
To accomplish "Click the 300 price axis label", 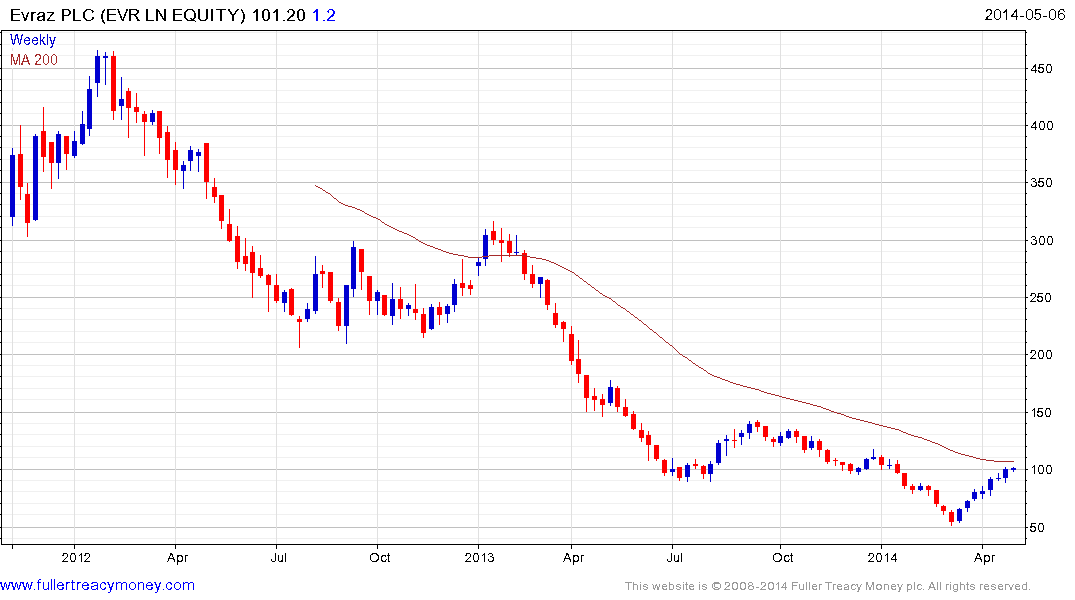I will click(x=1042, y=241).
